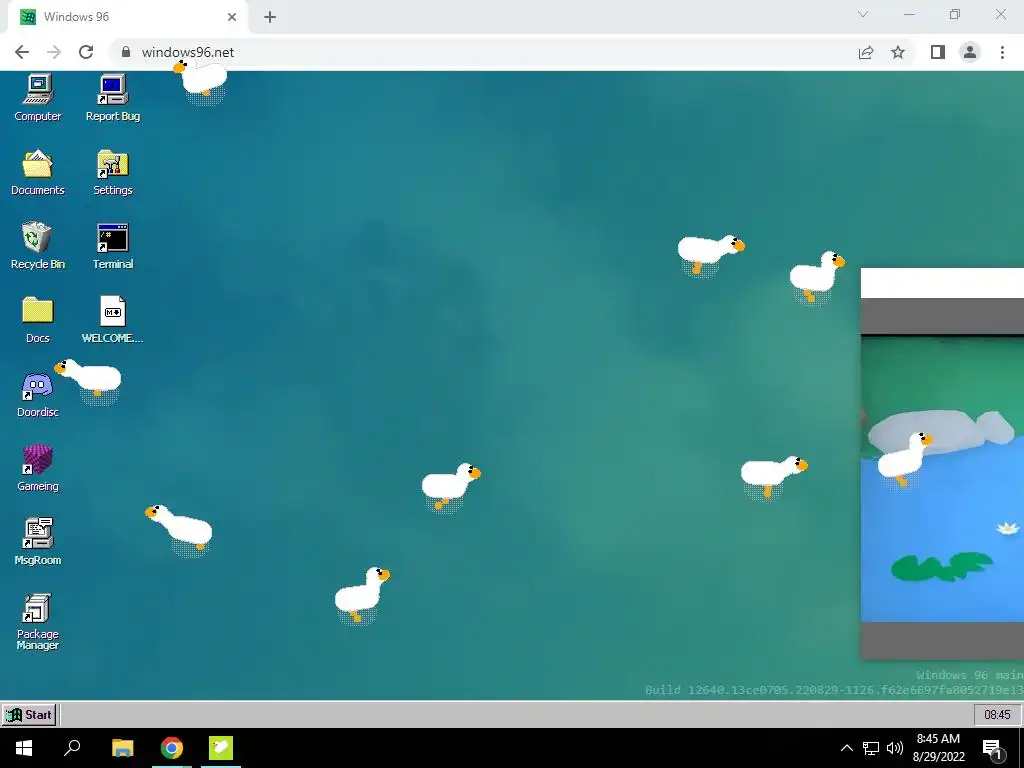
Task: Open the Recycle Bin icon
Action: [38, 246]
